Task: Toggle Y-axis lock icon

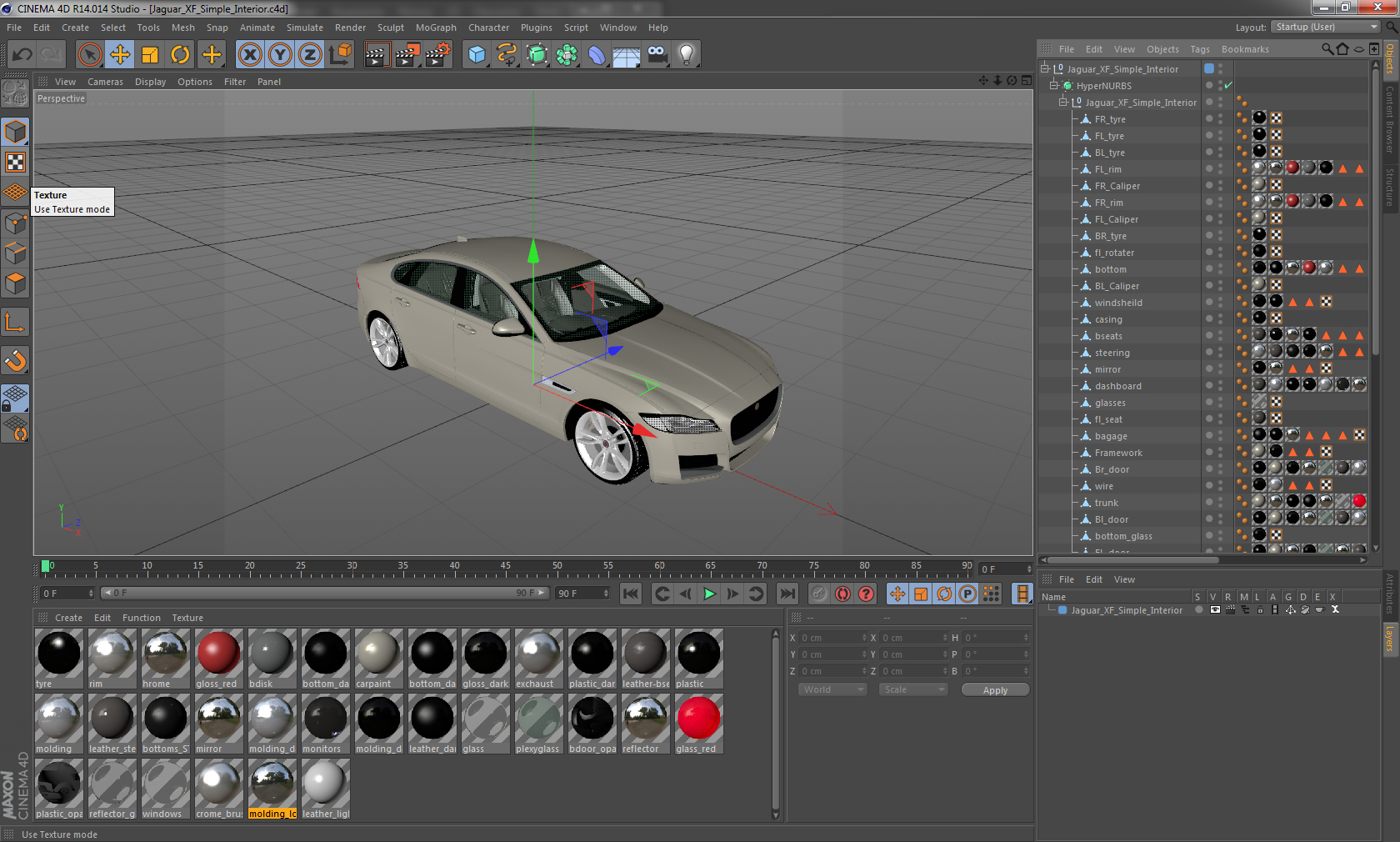Action: [x=280, y=55]
